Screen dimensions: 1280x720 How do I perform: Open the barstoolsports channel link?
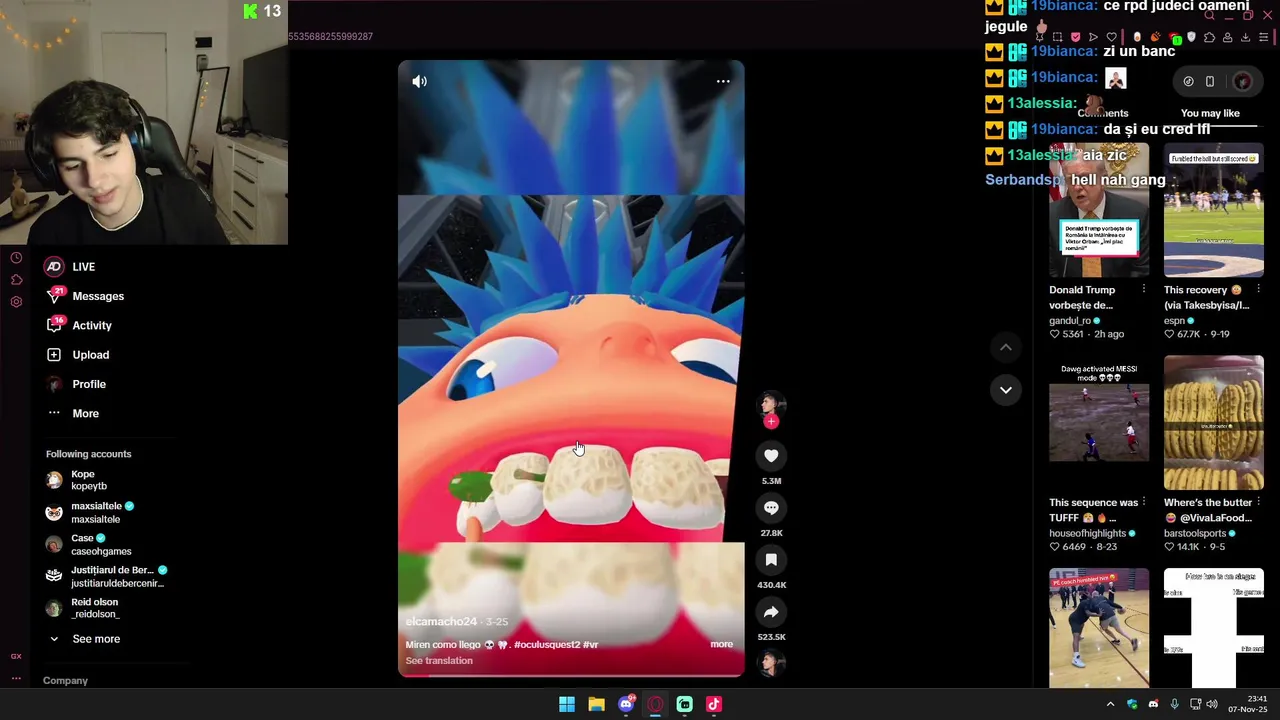1195,534
